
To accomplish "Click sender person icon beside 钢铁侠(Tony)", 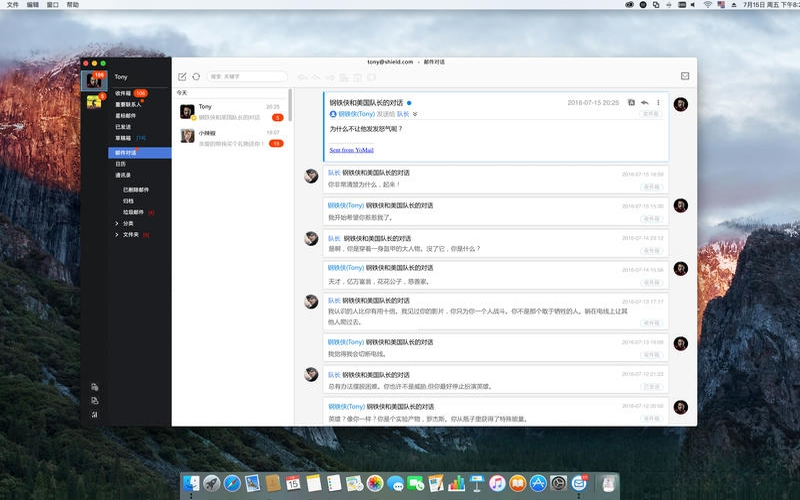I will 333,114.
